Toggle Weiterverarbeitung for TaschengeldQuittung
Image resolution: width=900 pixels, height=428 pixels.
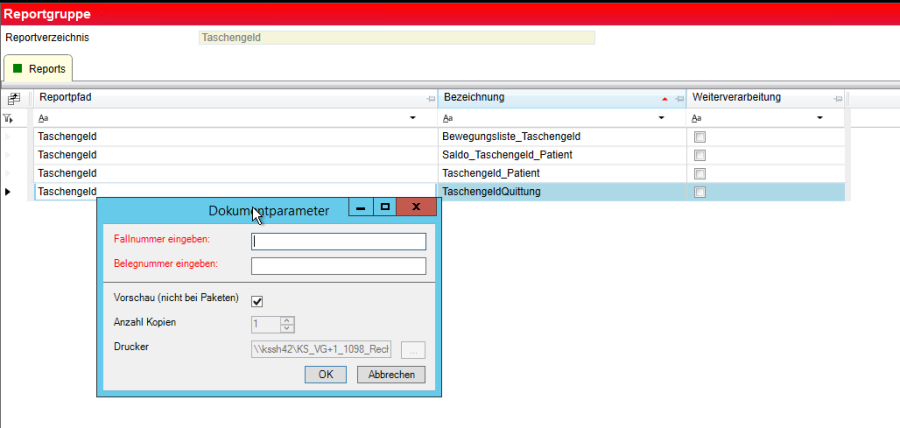click(x=700, y=193)
